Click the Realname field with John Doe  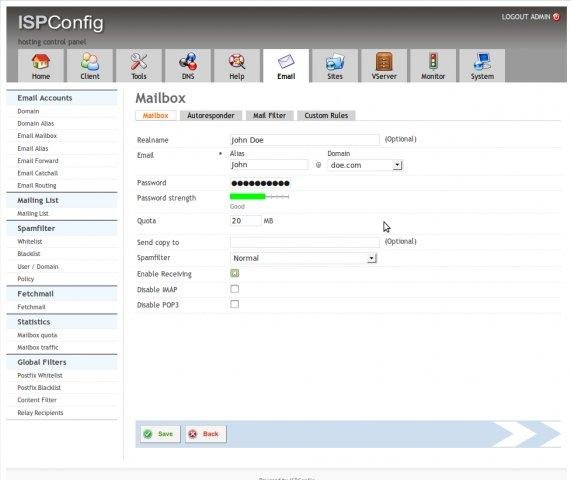(x=305, y=140)
